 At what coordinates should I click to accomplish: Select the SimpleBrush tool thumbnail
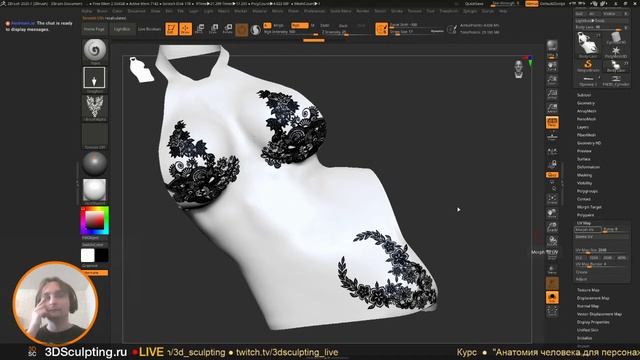588,65
